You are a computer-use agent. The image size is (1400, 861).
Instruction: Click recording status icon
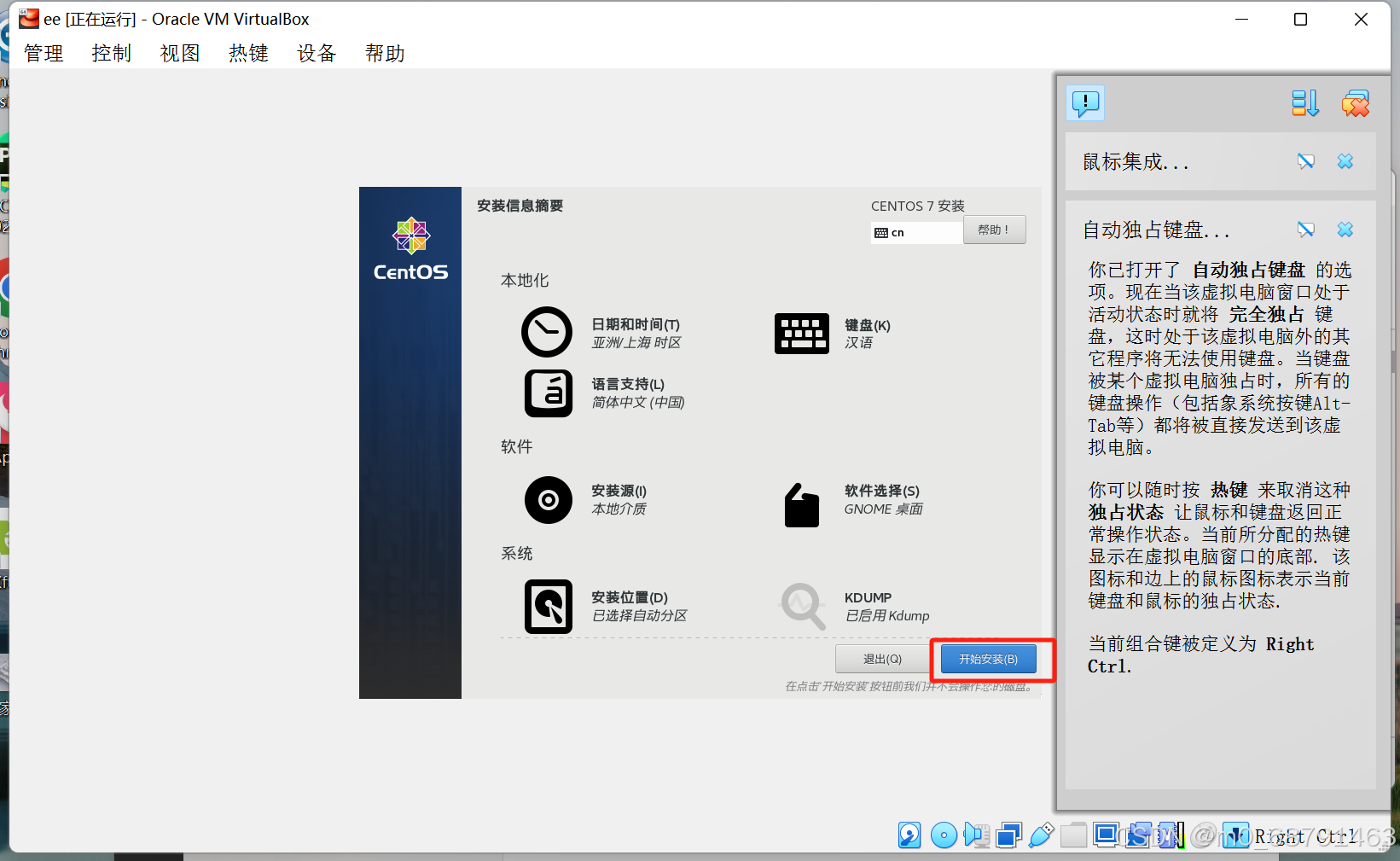(1138, 835)
